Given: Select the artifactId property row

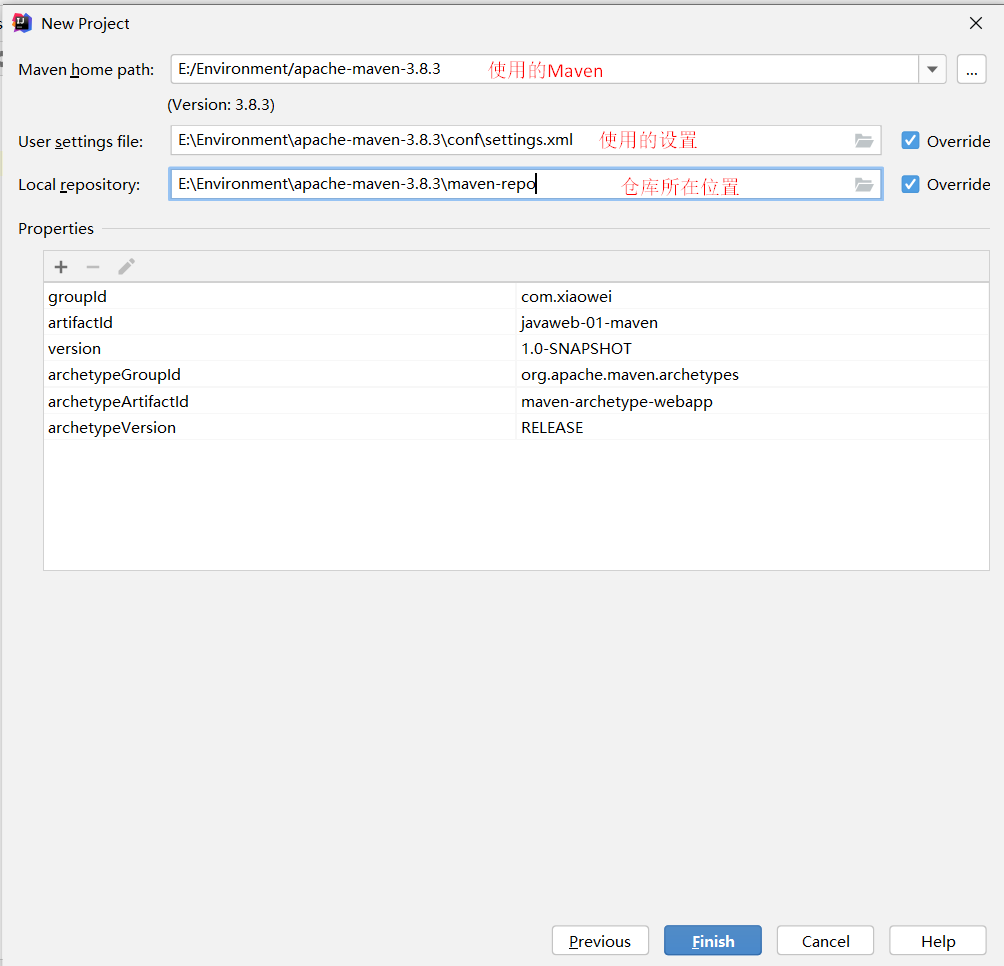Looking at the screenshot, I should click(x=516, y=323).
